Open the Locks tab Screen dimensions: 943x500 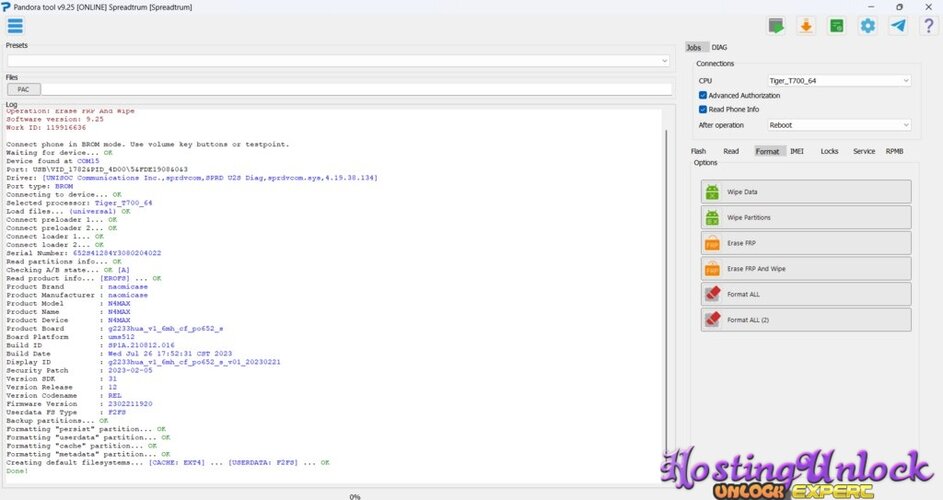click(829, 152)
